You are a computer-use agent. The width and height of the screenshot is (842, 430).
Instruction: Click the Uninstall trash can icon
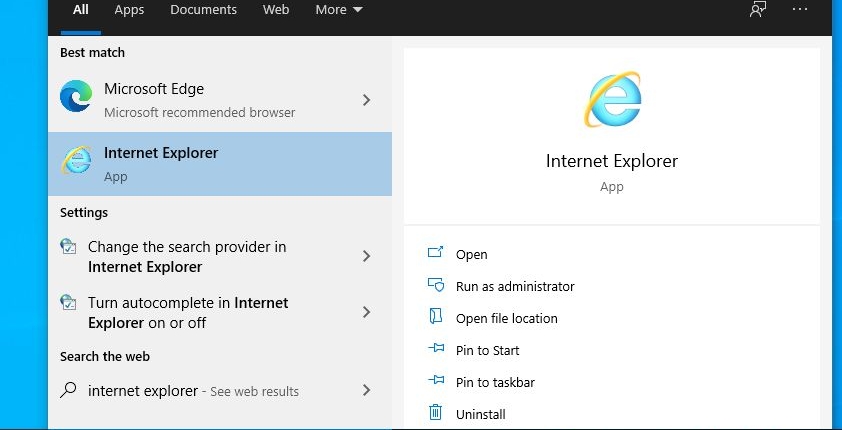[x=435, y=412]
